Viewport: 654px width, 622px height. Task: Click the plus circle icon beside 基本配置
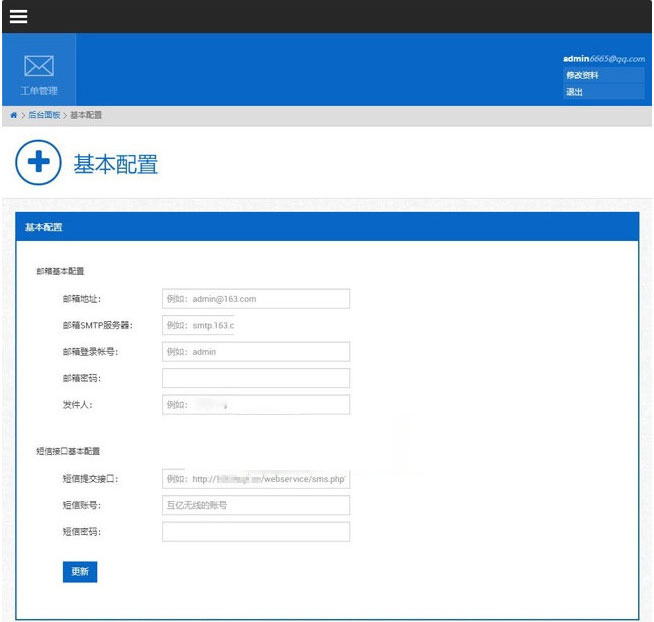tap(38, 162)
